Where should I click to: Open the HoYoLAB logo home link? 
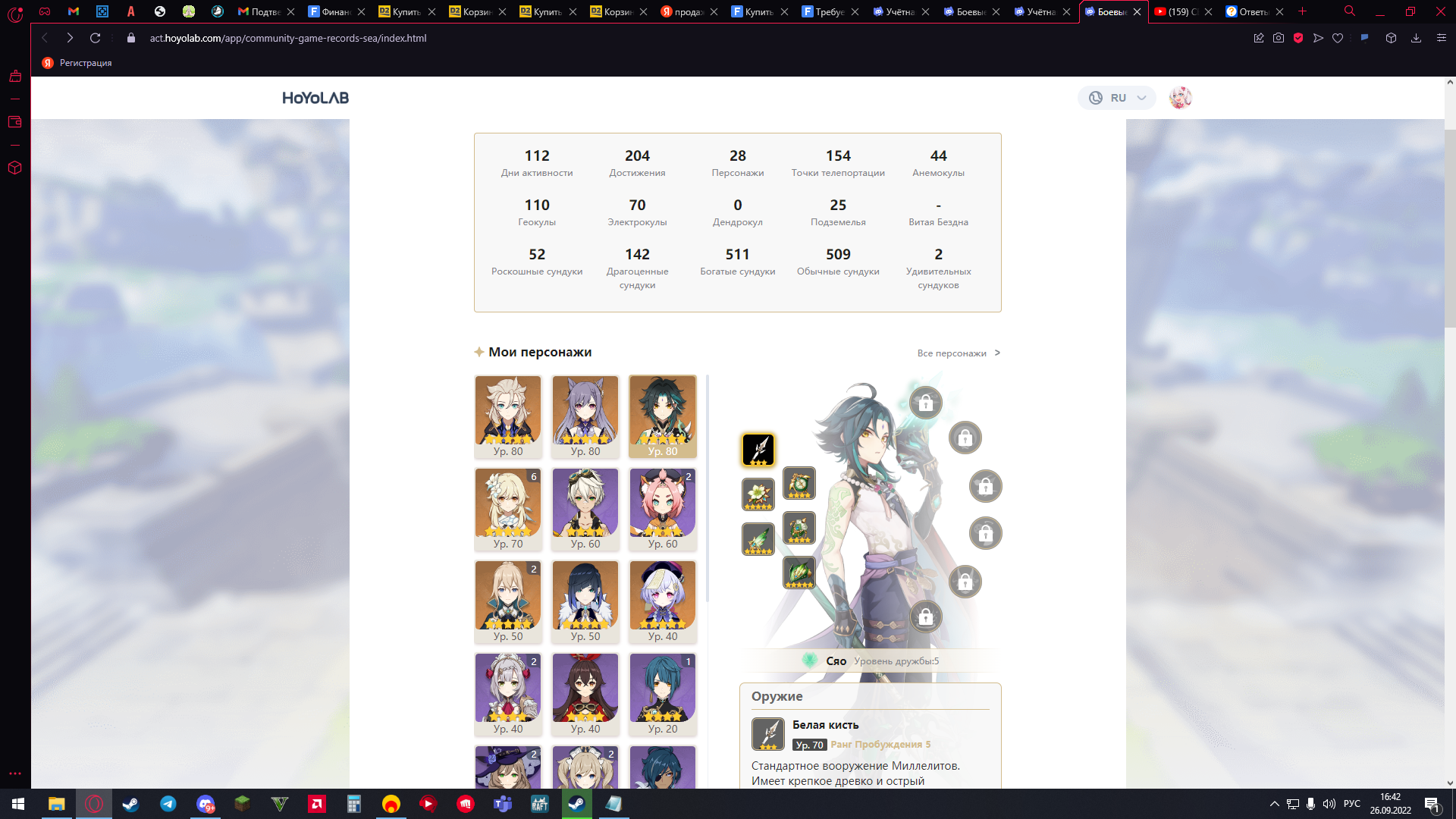coord(315,98)
